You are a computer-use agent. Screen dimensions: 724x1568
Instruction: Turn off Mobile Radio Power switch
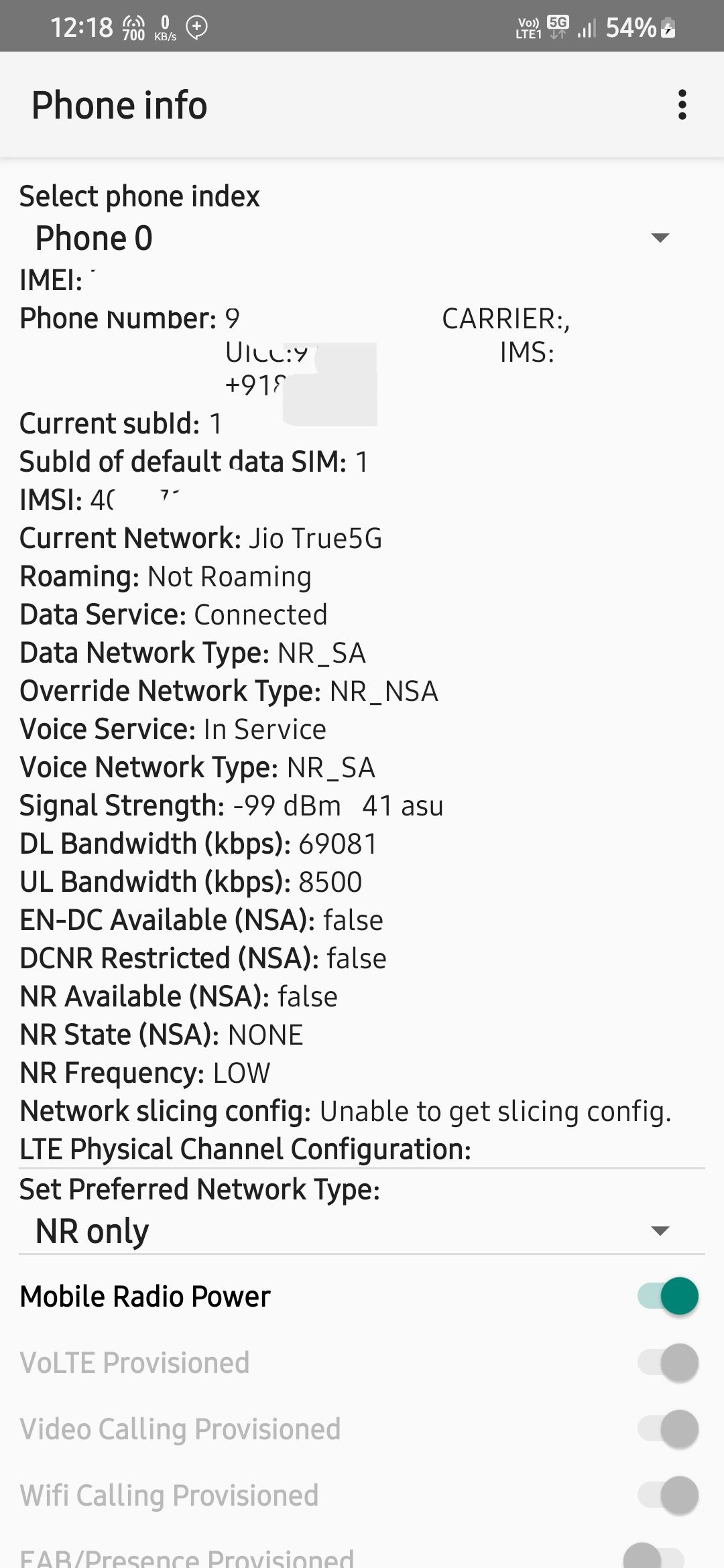[668, 1296]
